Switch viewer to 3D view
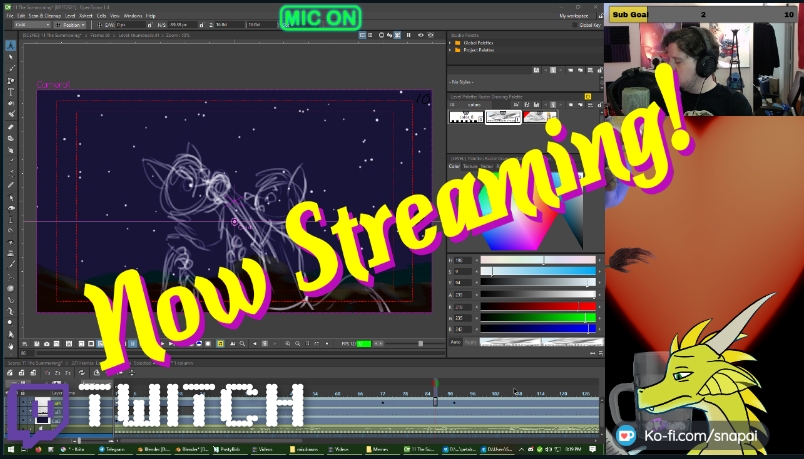This screenshot has height=459, width=804. pos(389,35)
